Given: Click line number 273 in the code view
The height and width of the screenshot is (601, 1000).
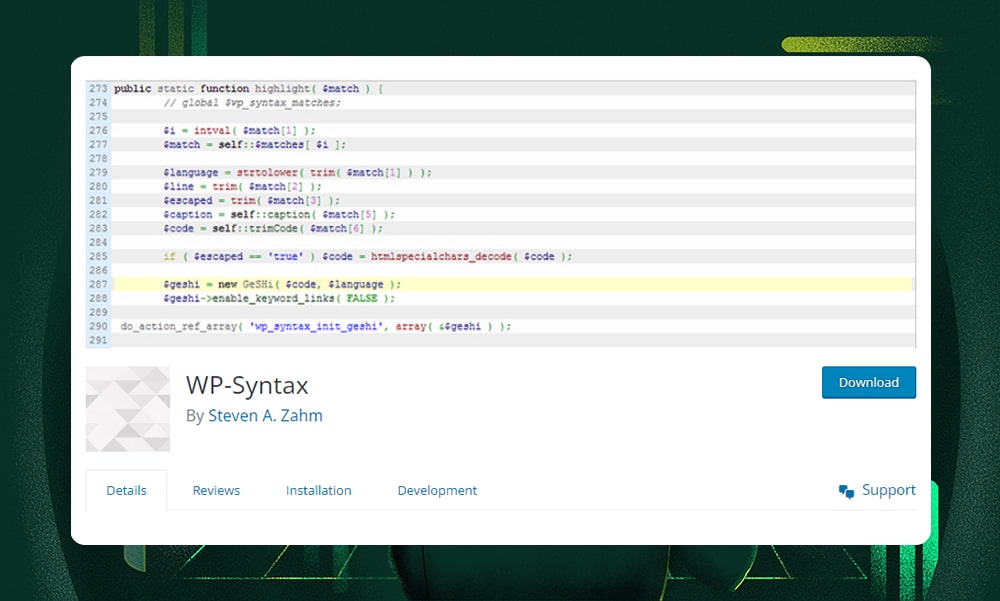Looking at the screenshot, I should (x=97, y=88).
